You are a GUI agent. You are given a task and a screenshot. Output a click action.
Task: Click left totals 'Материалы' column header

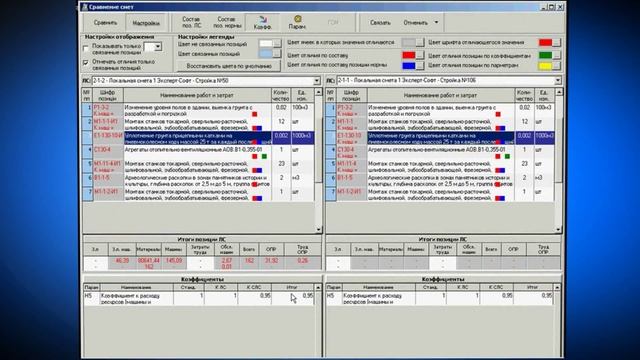pyautogui.click(x=148, y=249)
